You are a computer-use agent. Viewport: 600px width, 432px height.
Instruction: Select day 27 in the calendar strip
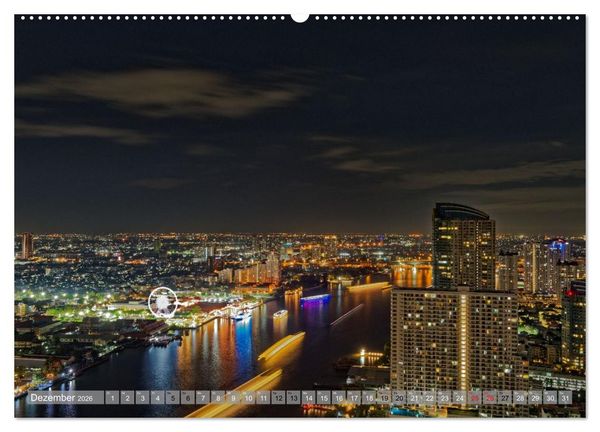[505, 398]
